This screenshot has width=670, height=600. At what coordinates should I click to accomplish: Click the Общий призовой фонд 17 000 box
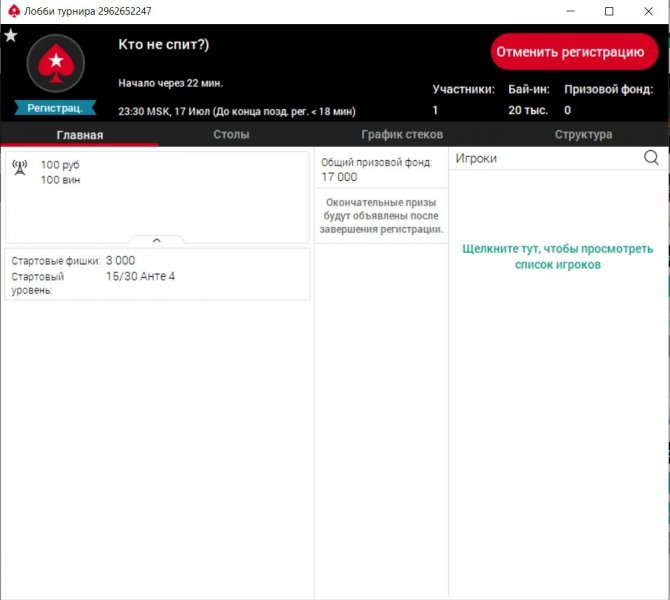pyautogui.click(x=381, y=170)
